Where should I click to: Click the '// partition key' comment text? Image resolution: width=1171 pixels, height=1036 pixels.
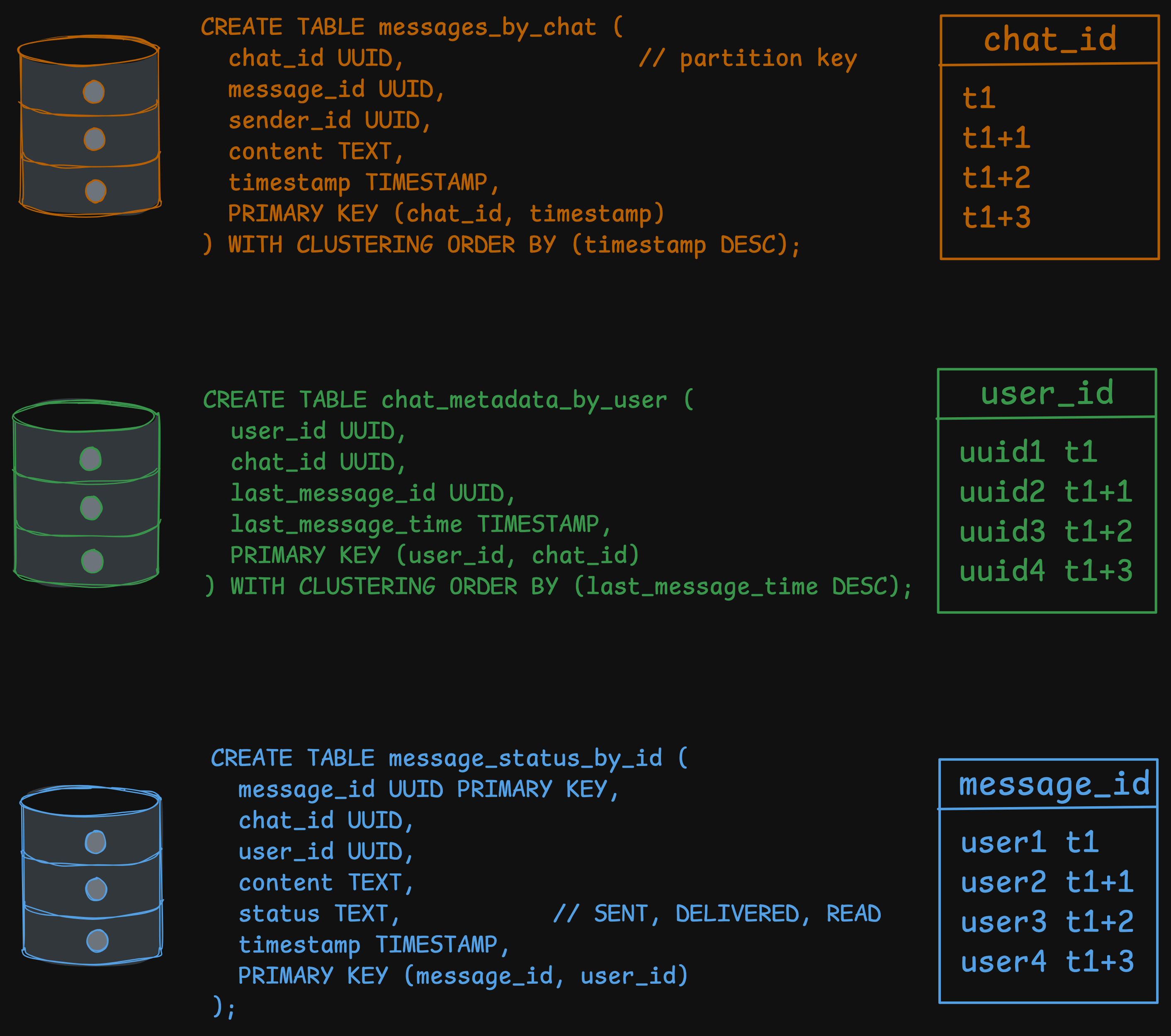748,58
